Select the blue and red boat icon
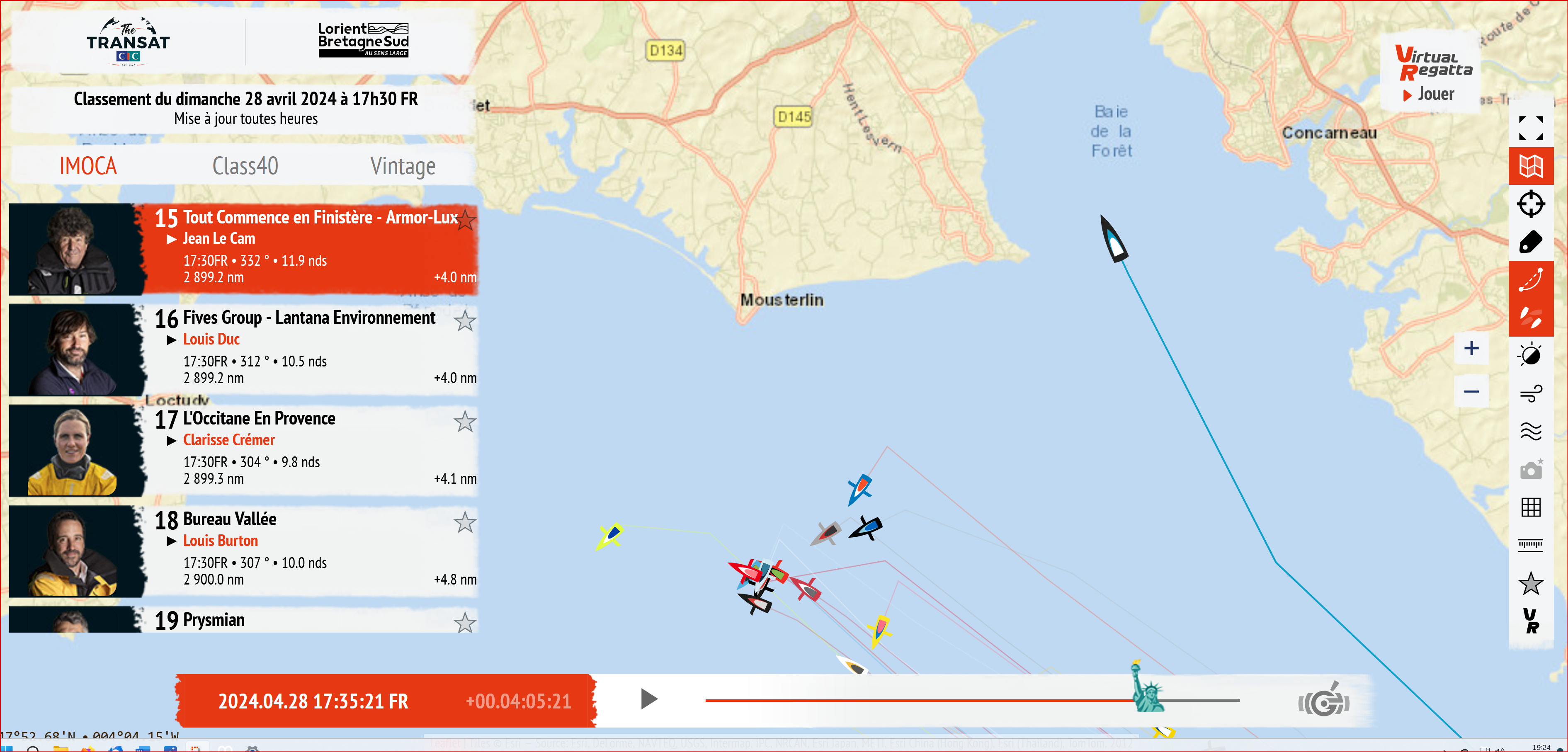 pos(859,489)
